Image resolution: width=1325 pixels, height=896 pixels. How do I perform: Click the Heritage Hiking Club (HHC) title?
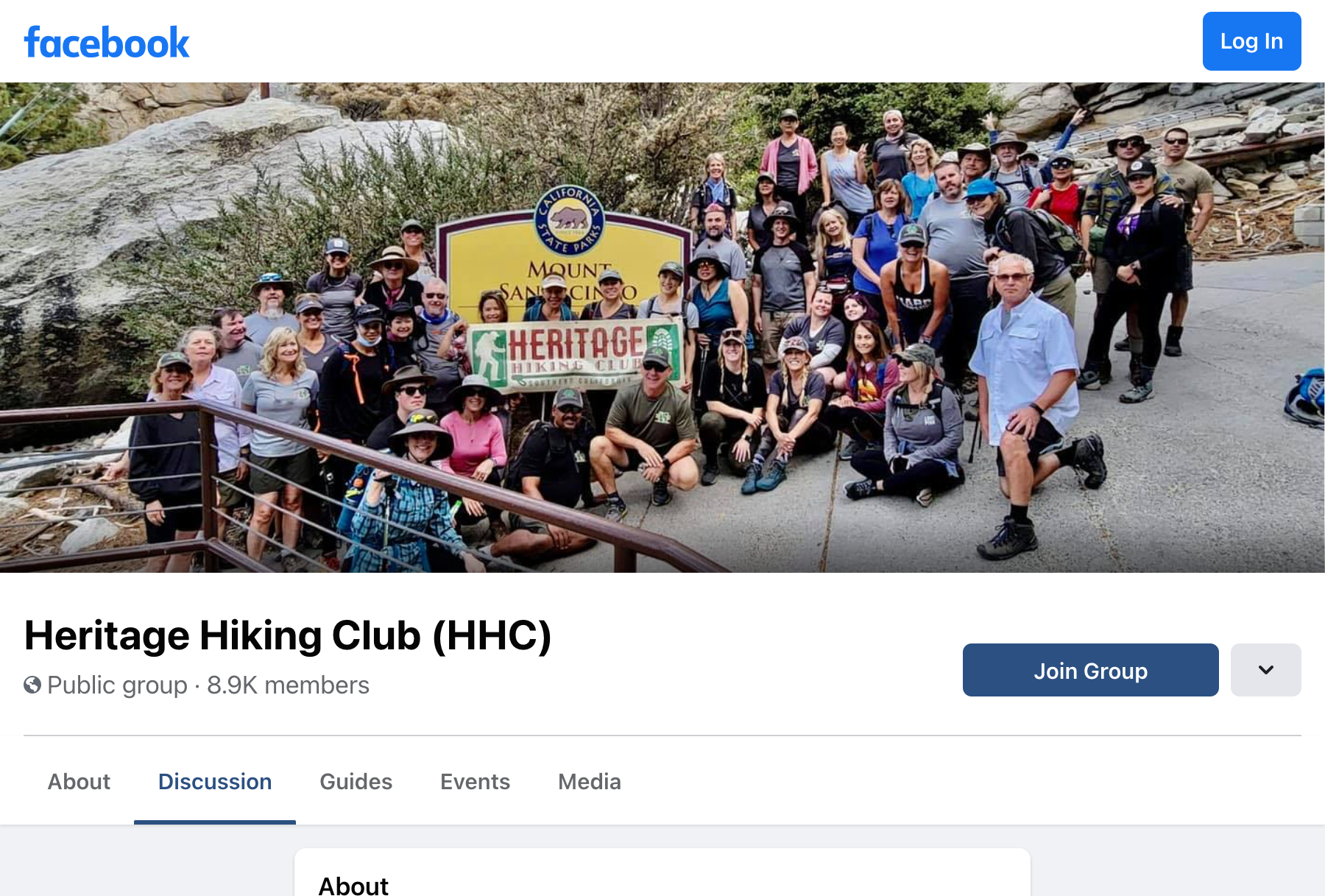[x=288, y=635]
